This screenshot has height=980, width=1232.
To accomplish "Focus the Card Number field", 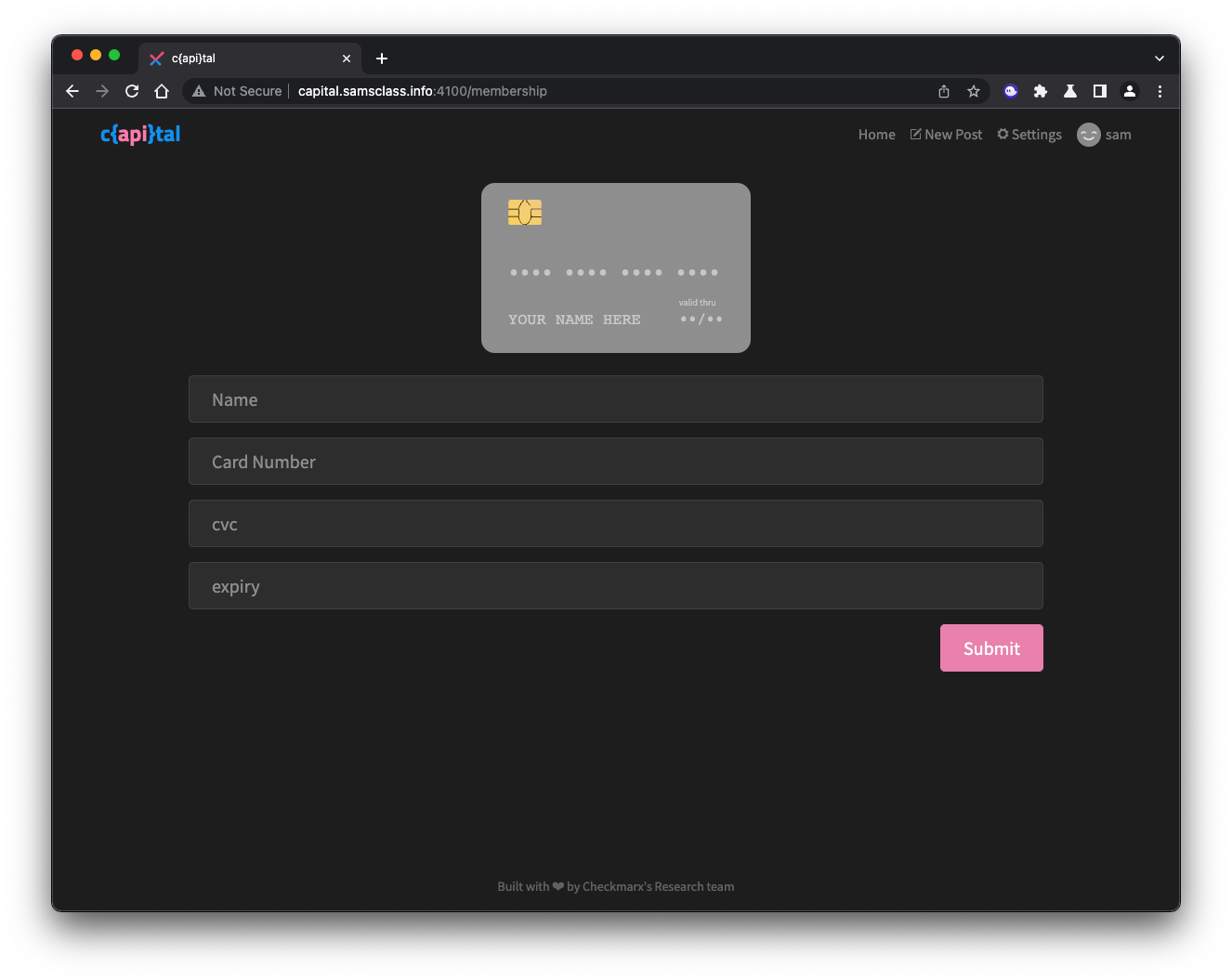I will pos(616,462).
